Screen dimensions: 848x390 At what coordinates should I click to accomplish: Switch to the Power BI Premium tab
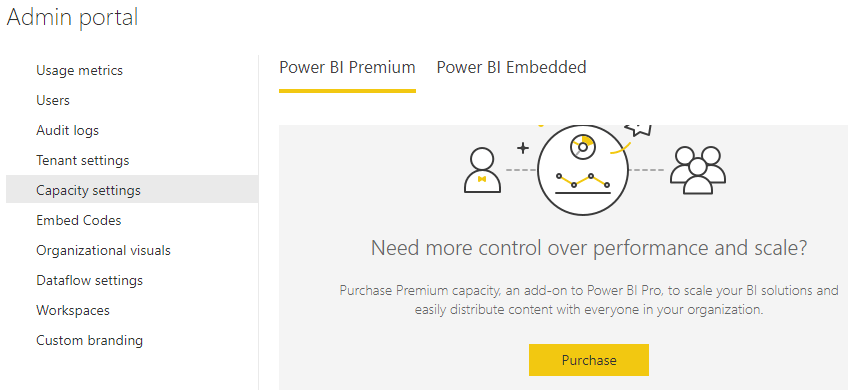pos(347,68)
